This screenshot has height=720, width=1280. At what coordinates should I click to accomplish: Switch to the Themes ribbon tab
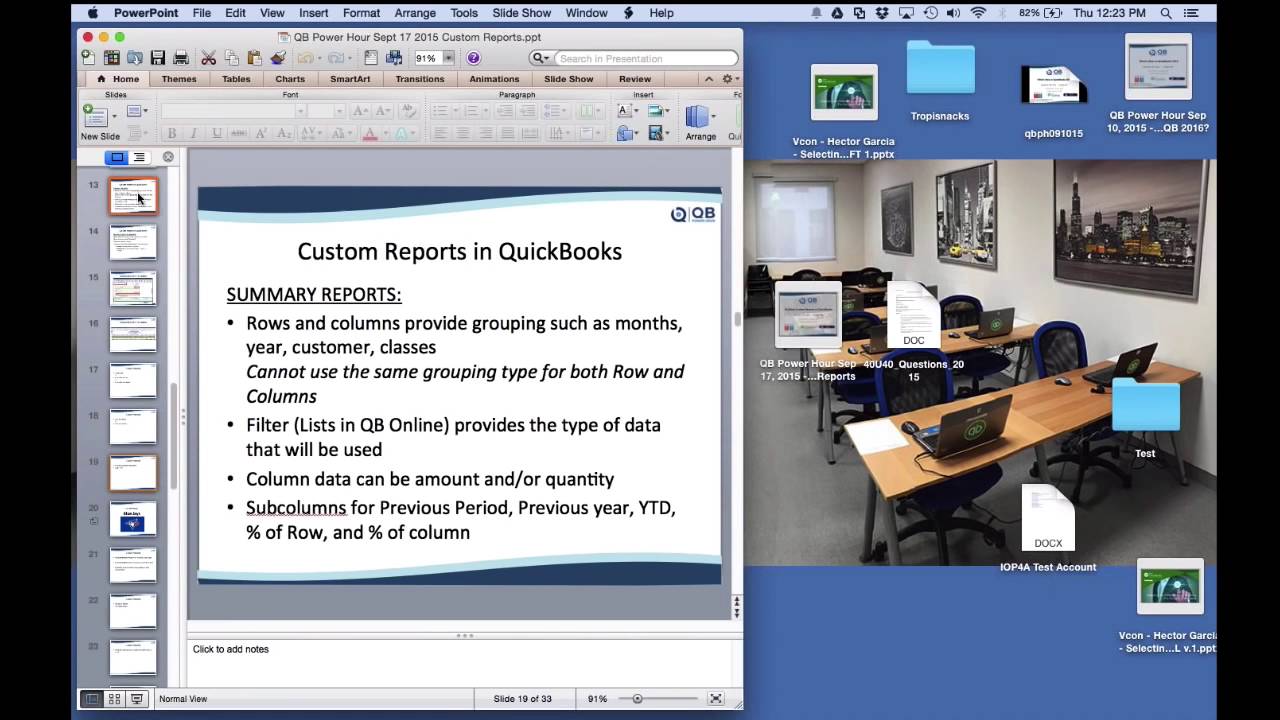point(179,79)
